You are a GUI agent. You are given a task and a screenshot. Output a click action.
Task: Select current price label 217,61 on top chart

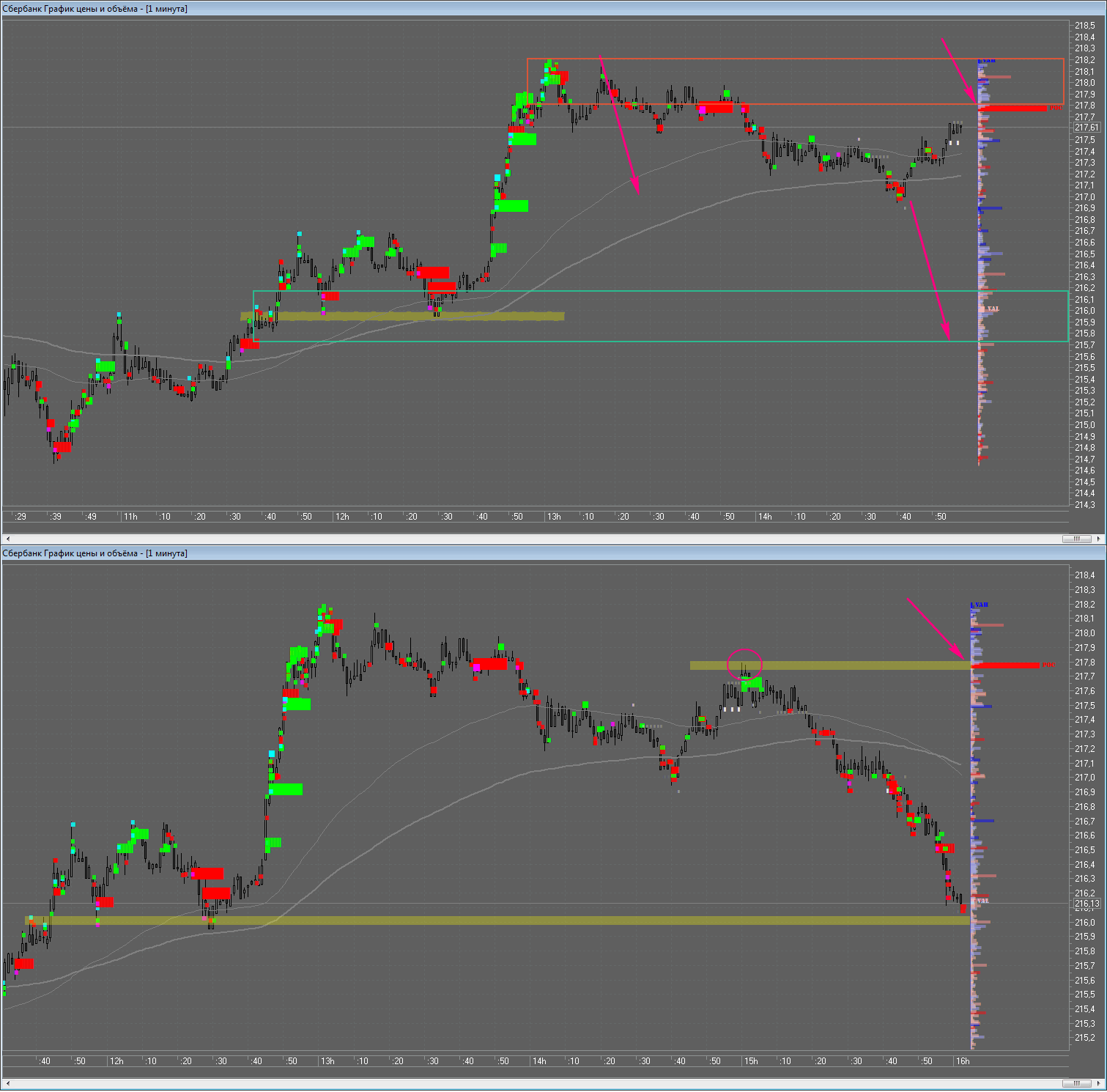[1086, 128]
